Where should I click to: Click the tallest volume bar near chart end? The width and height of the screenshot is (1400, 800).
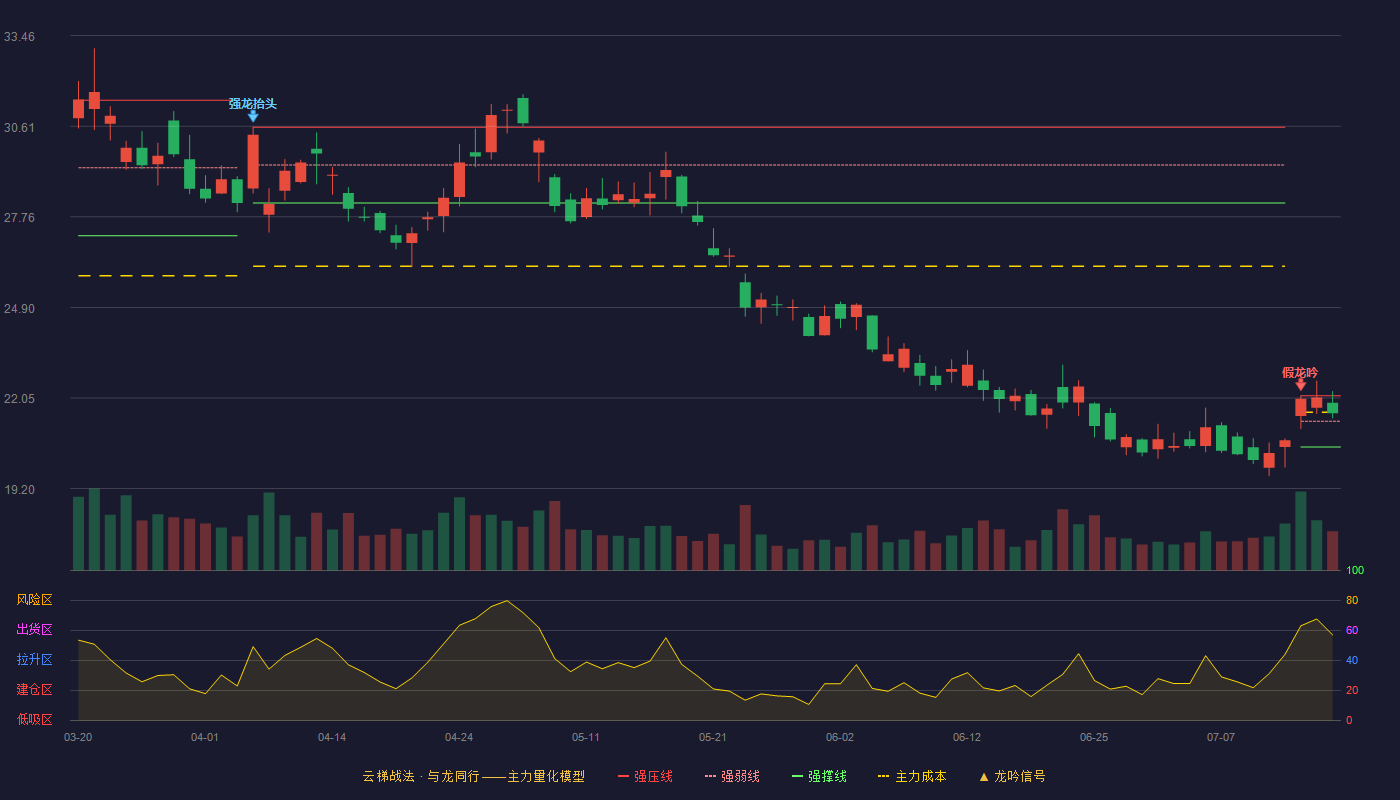[1300, 531]
